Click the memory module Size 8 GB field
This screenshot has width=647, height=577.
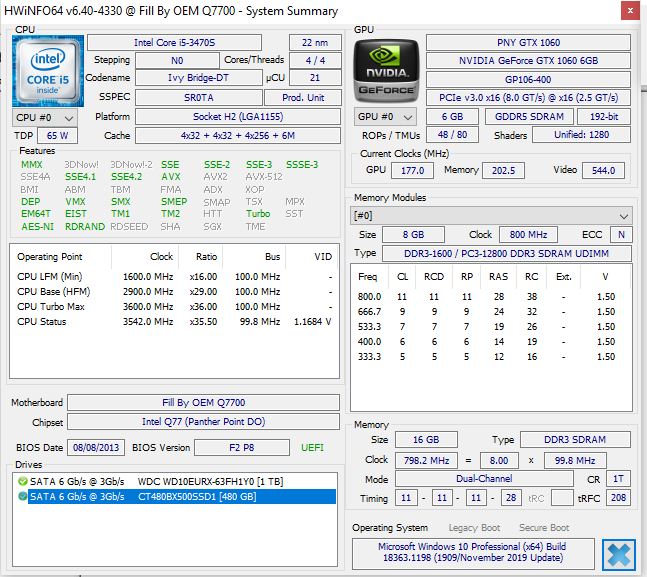(x=413, y=234)
